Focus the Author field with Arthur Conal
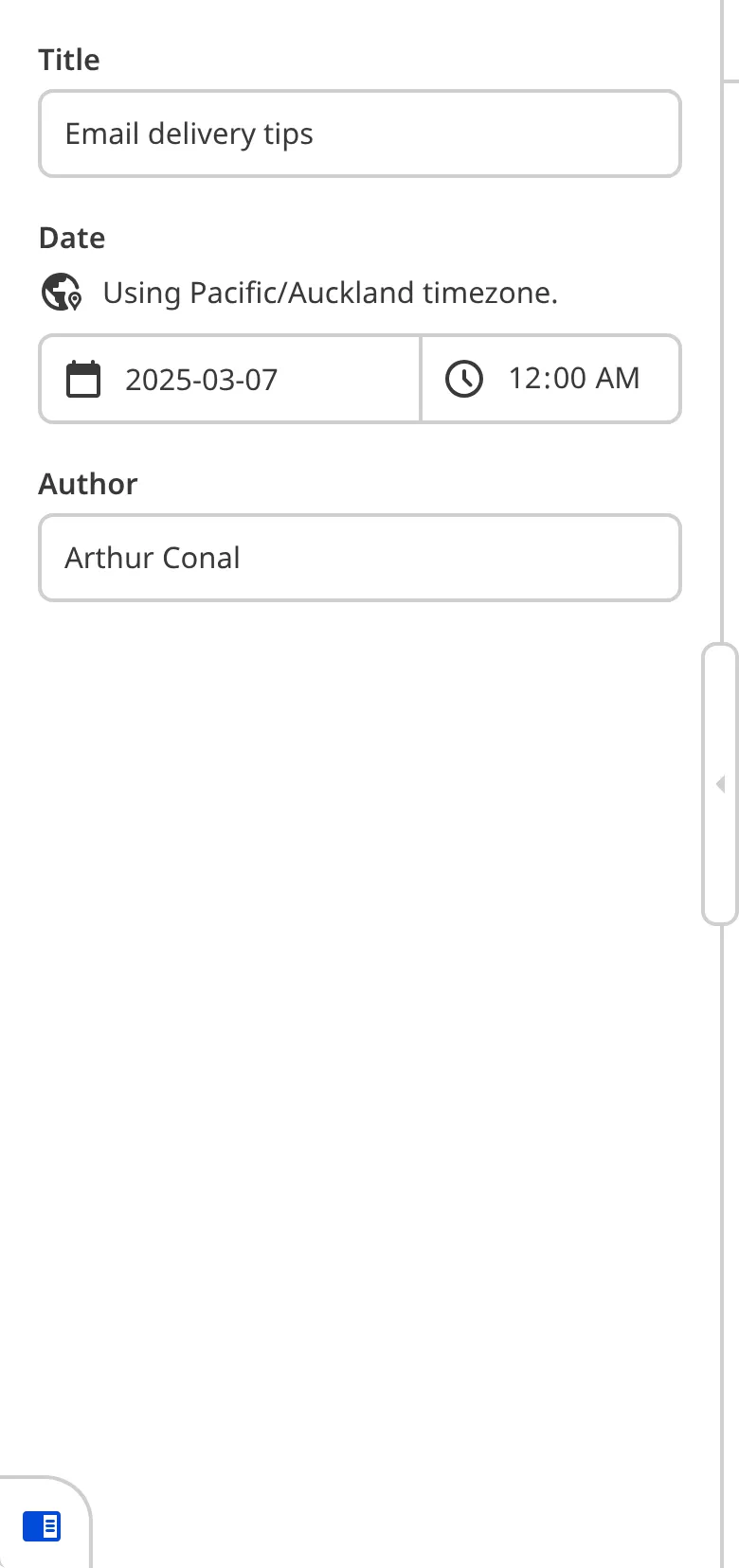Image resolution: width=739 pixels, height=1568 pixels. tap(360, 558)
